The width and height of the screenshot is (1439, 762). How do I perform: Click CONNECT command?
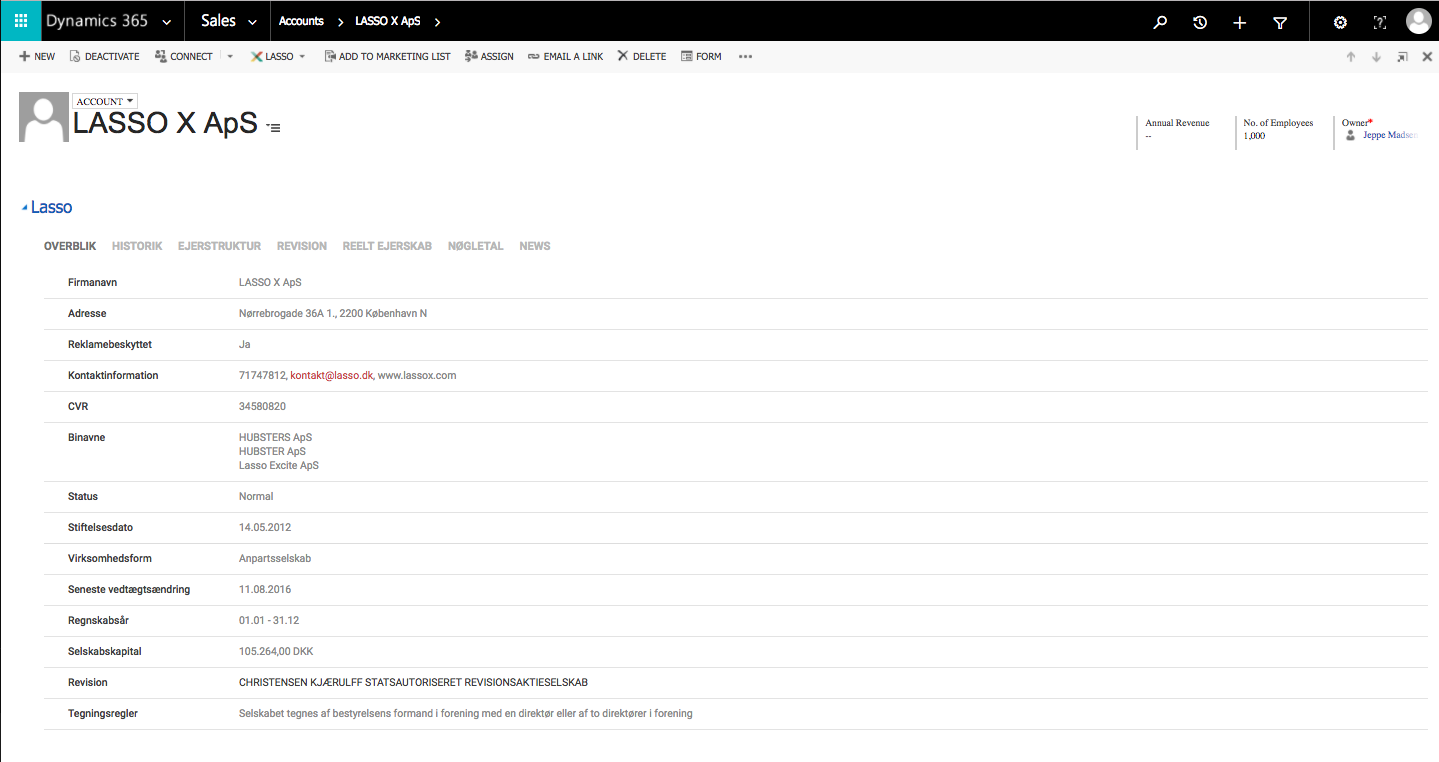point(184,57)
